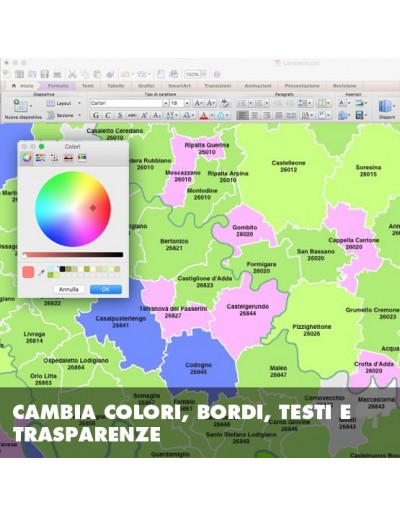Switch to the Animazioni tab
The width and height of the screenshot is (400, 517).
click(258, 86)
